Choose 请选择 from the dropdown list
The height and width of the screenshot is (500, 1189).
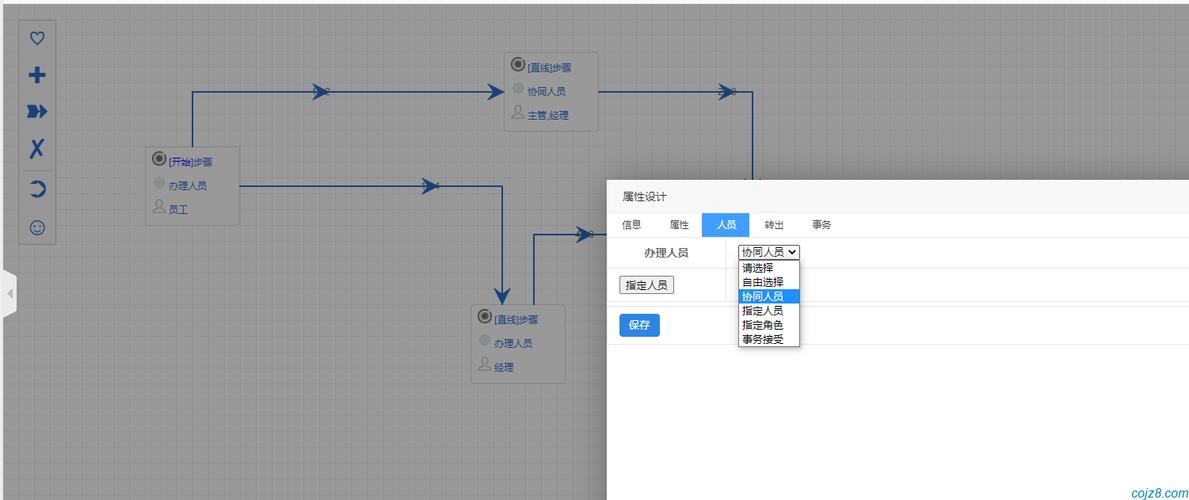[769, 268]
